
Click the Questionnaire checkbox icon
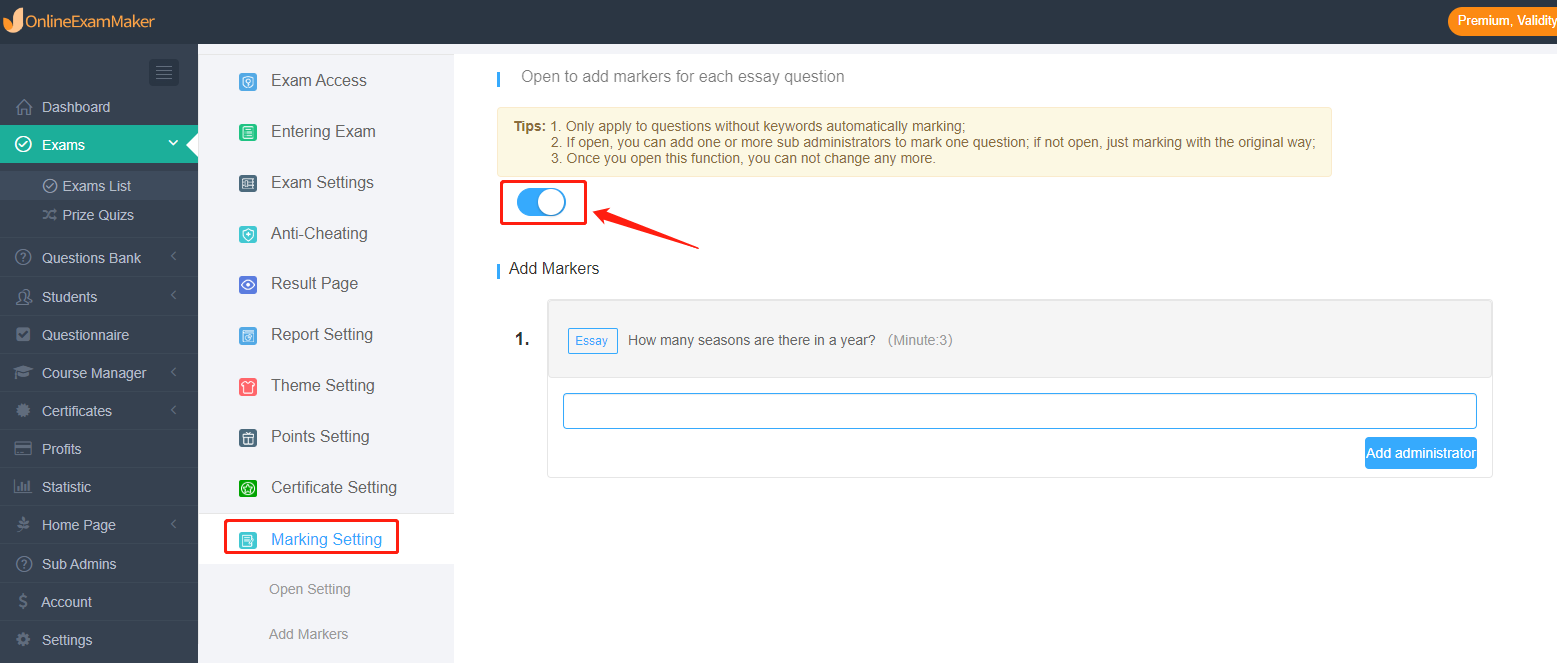coord(24,335)
